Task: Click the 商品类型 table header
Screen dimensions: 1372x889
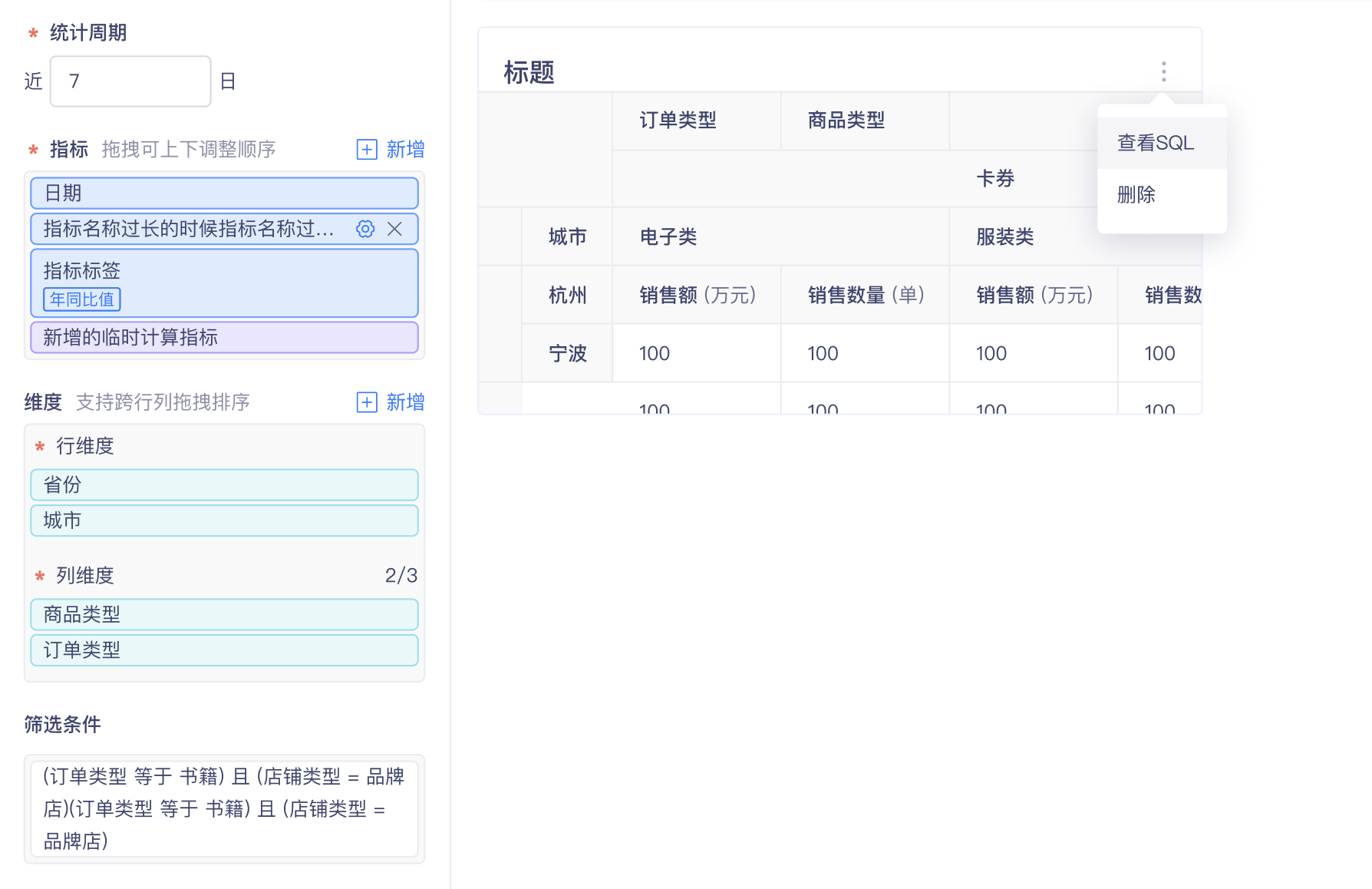Action: pos(865,121)
